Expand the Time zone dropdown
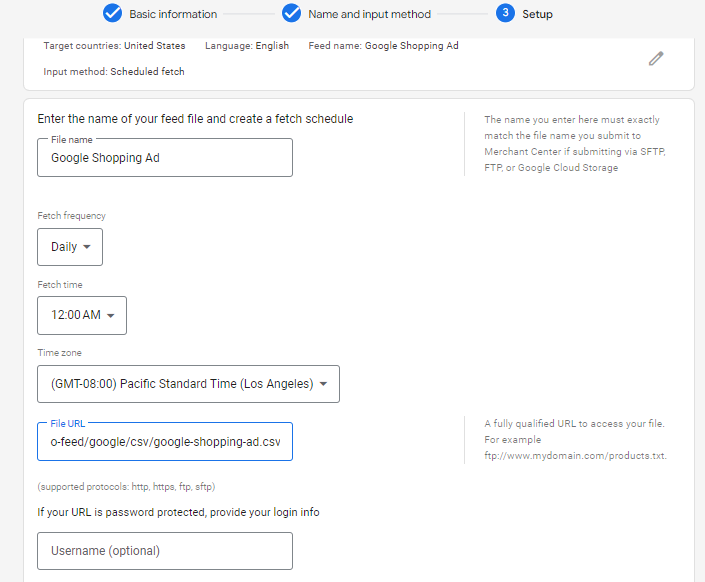 click(x=188, y=384)
